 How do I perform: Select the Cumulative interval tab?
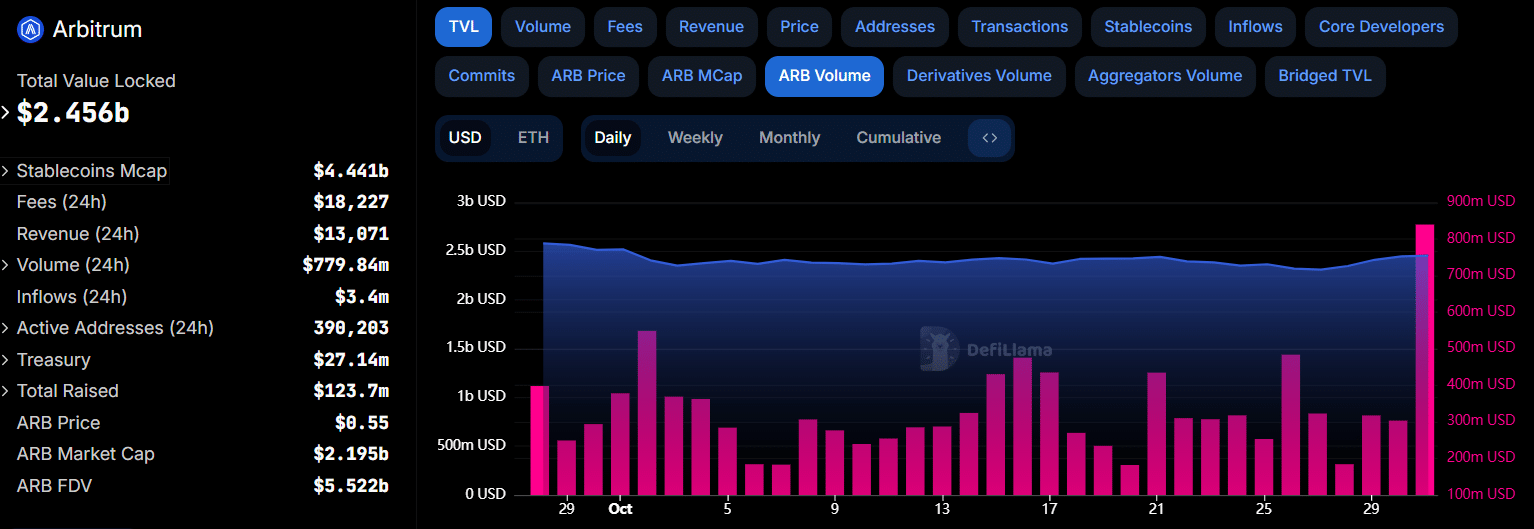click(898, 138)
